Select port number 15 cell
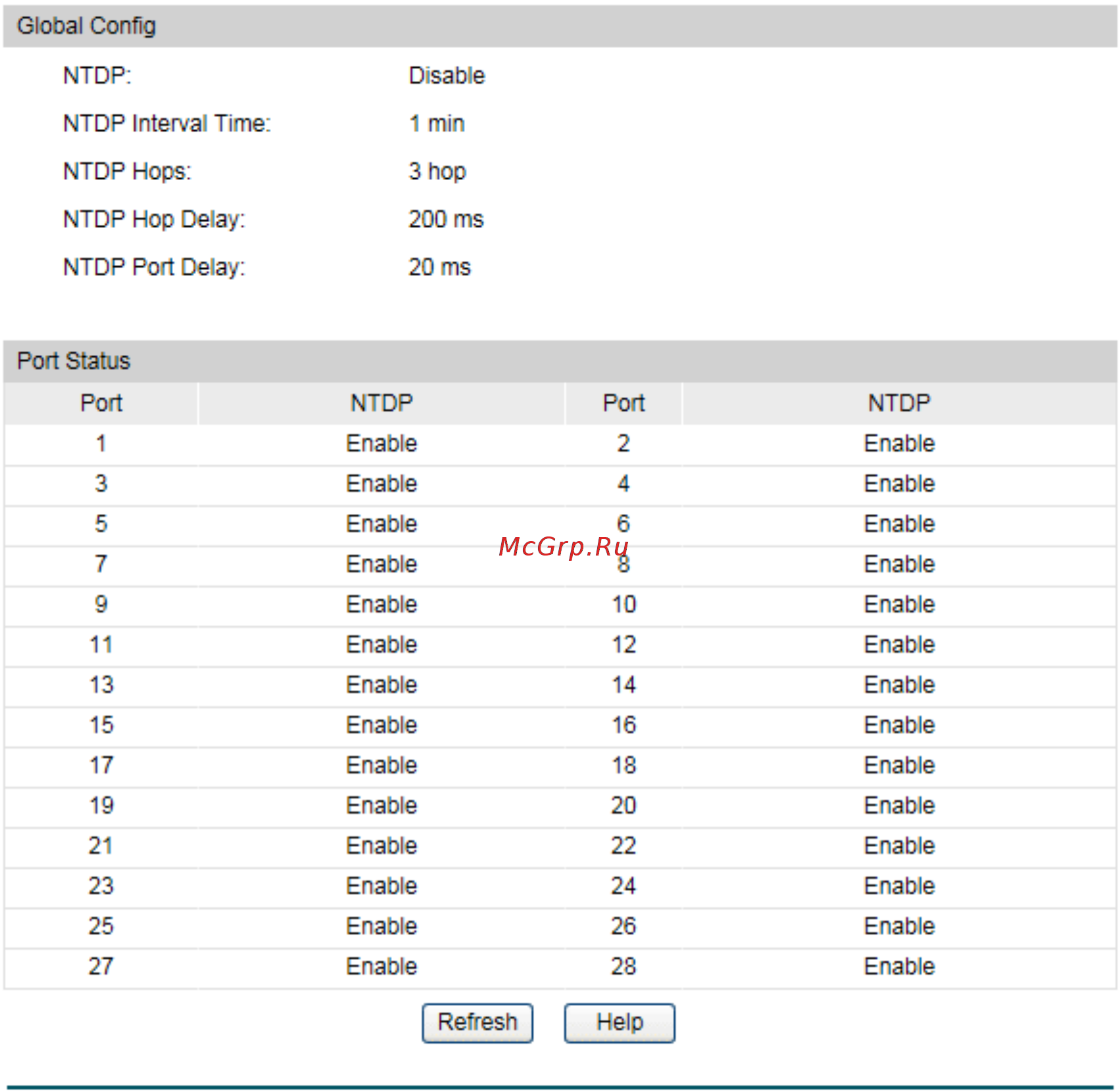The height and width of the screenshot is (1092, 1120). coord(101,725)
